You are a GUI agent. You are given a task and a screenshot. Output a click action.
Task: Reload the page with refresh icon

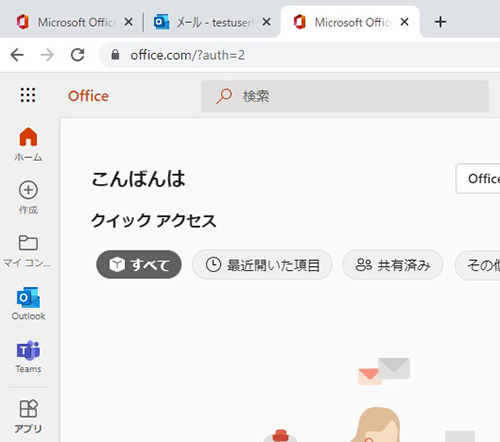tap(78, 55)
